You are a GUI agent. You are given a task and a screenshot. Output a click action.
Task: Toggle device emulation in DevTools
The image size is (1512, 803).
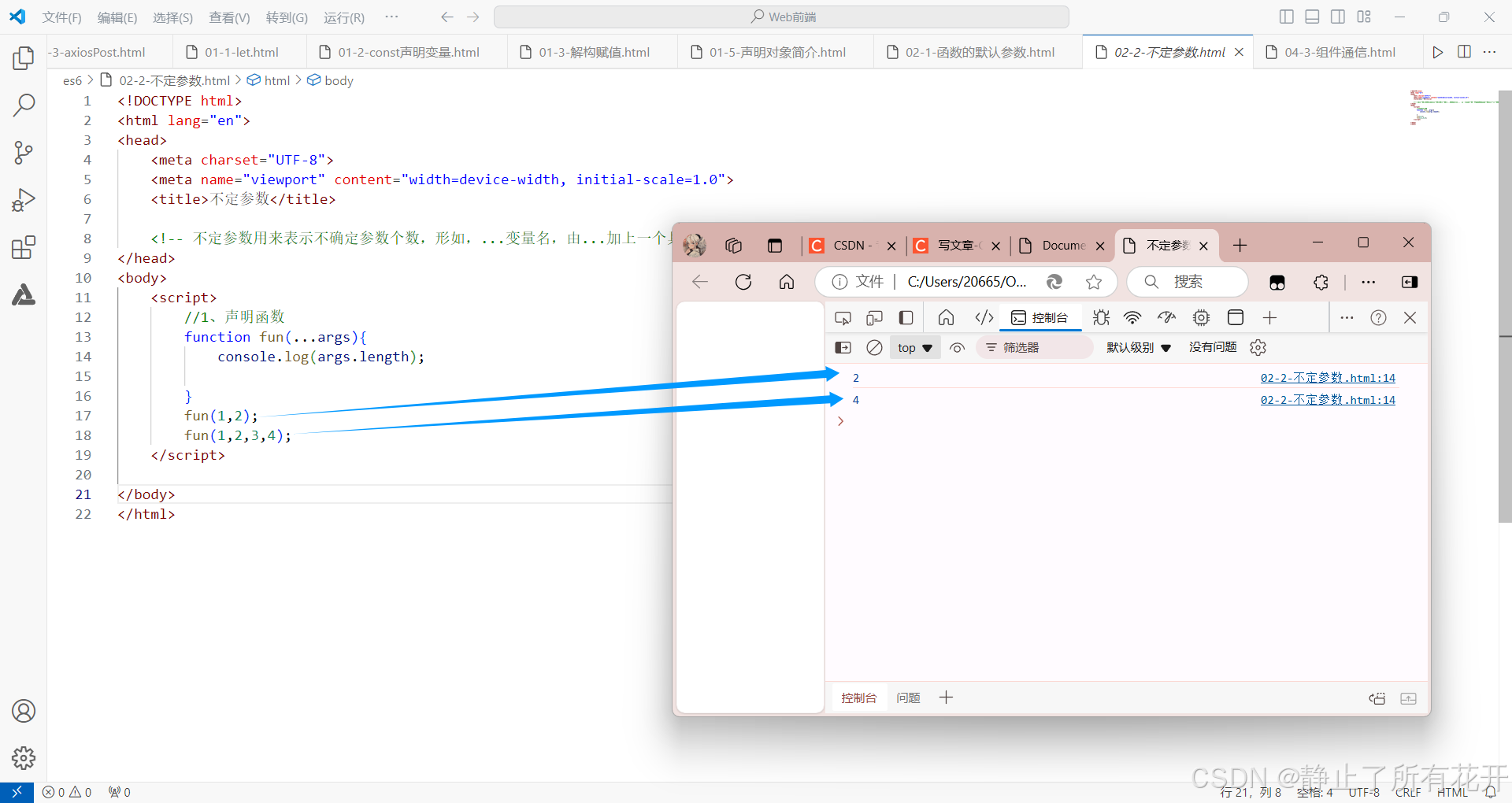874,318
